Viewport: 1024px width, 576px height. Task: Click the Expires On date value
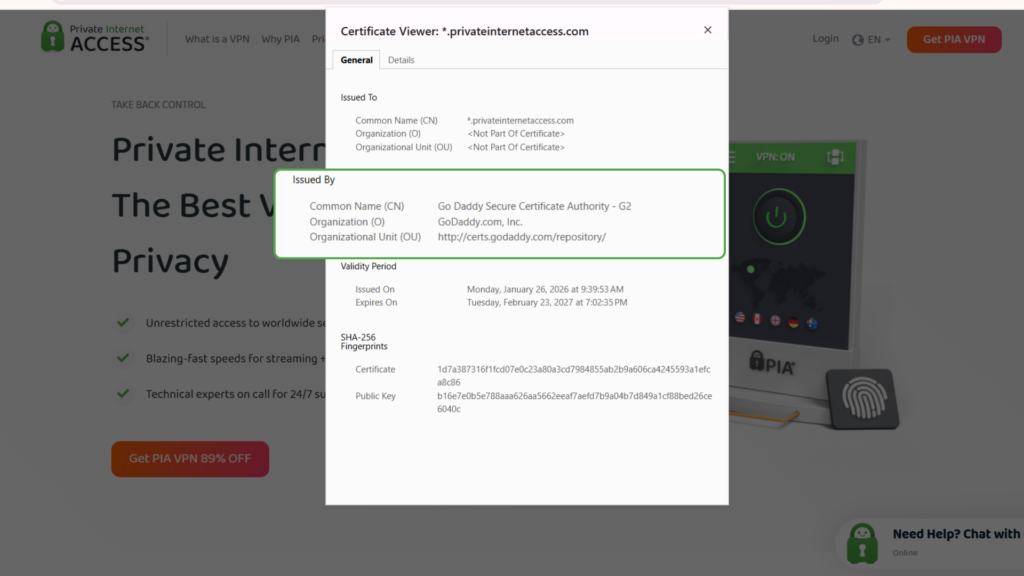pos(547,302)
